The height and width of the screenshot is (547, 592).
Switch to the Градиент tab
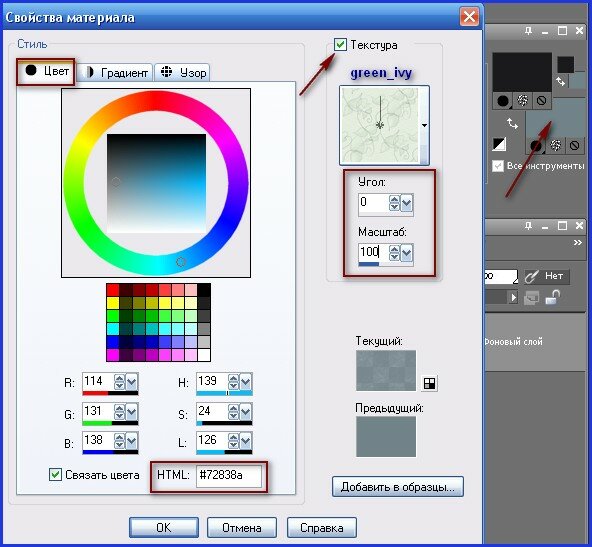[x=116, y=72]
